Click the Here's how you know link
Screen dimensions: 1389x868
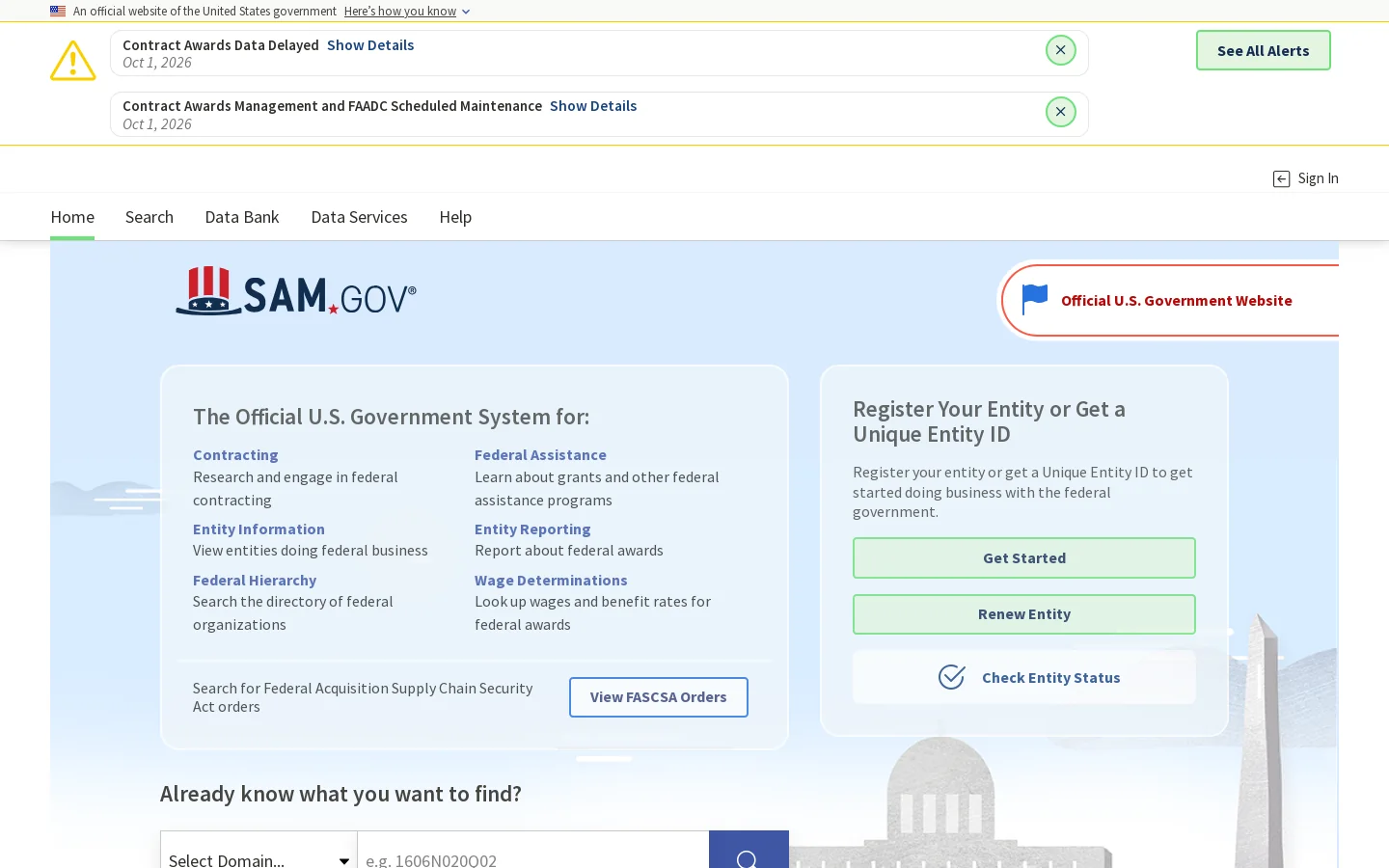click(400, 12)
